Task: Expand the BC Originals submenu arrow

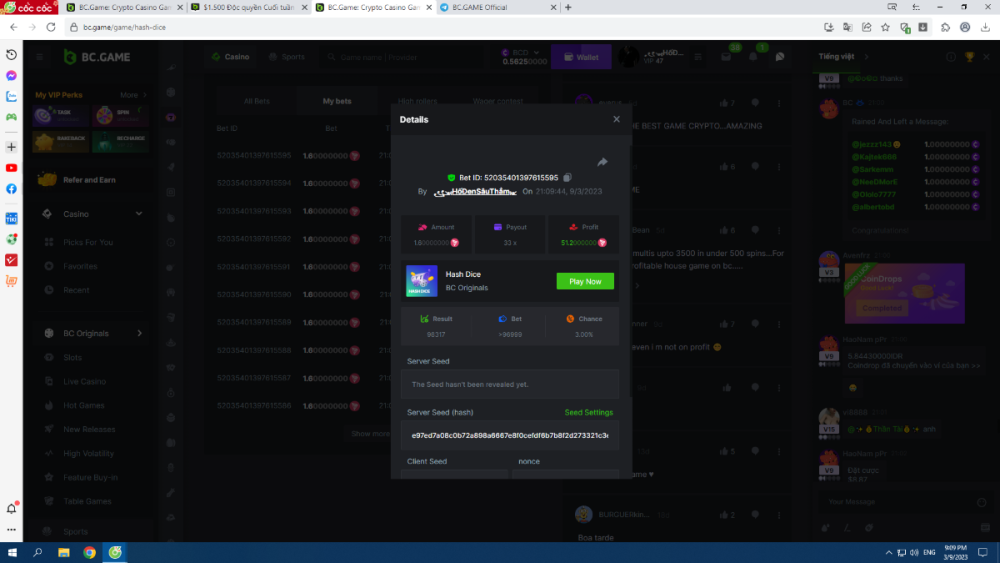Action: [x=139, y=333]
